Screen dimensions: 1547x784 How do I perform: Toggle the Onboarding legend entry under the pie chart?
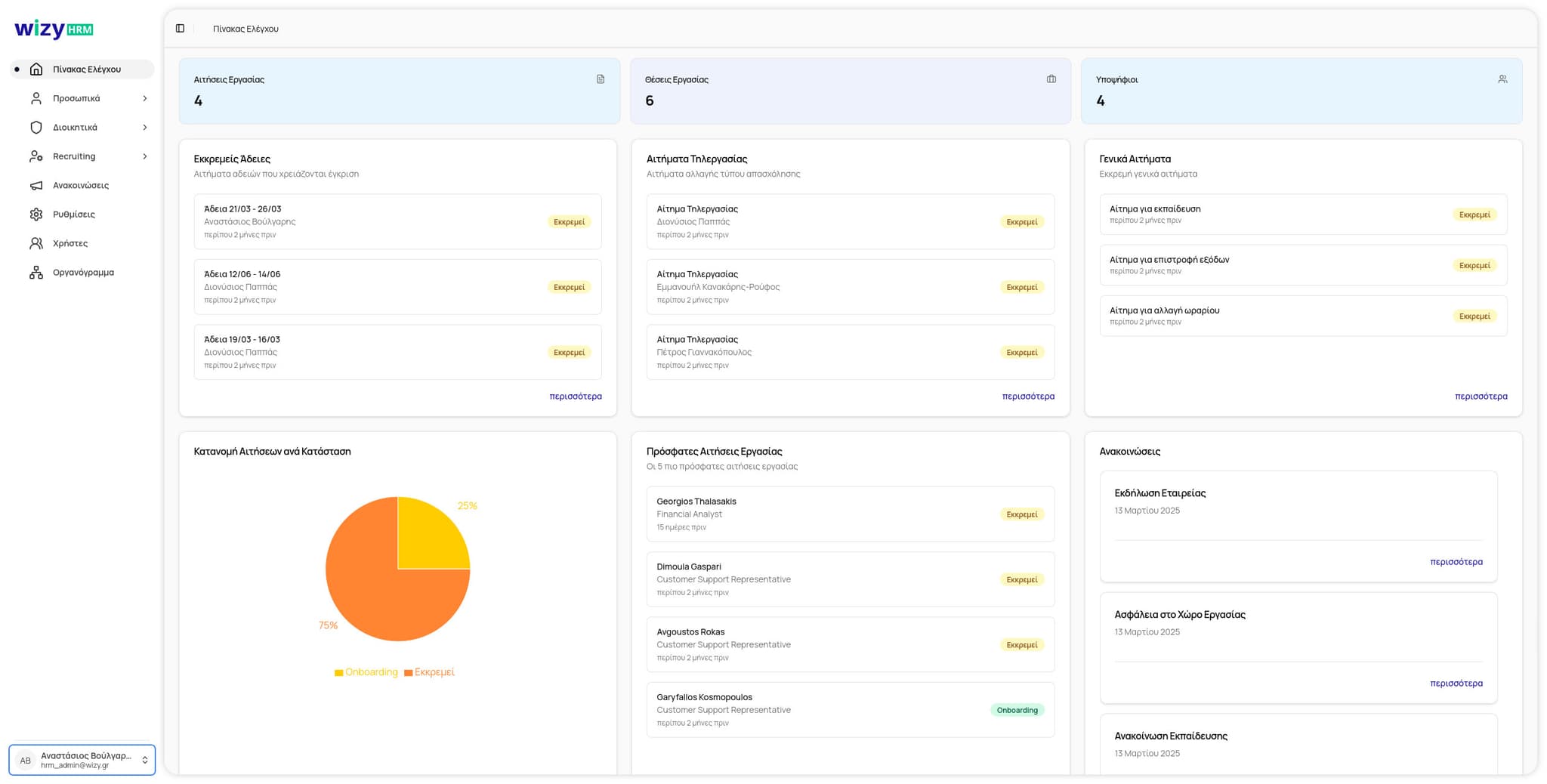(366, 671)
